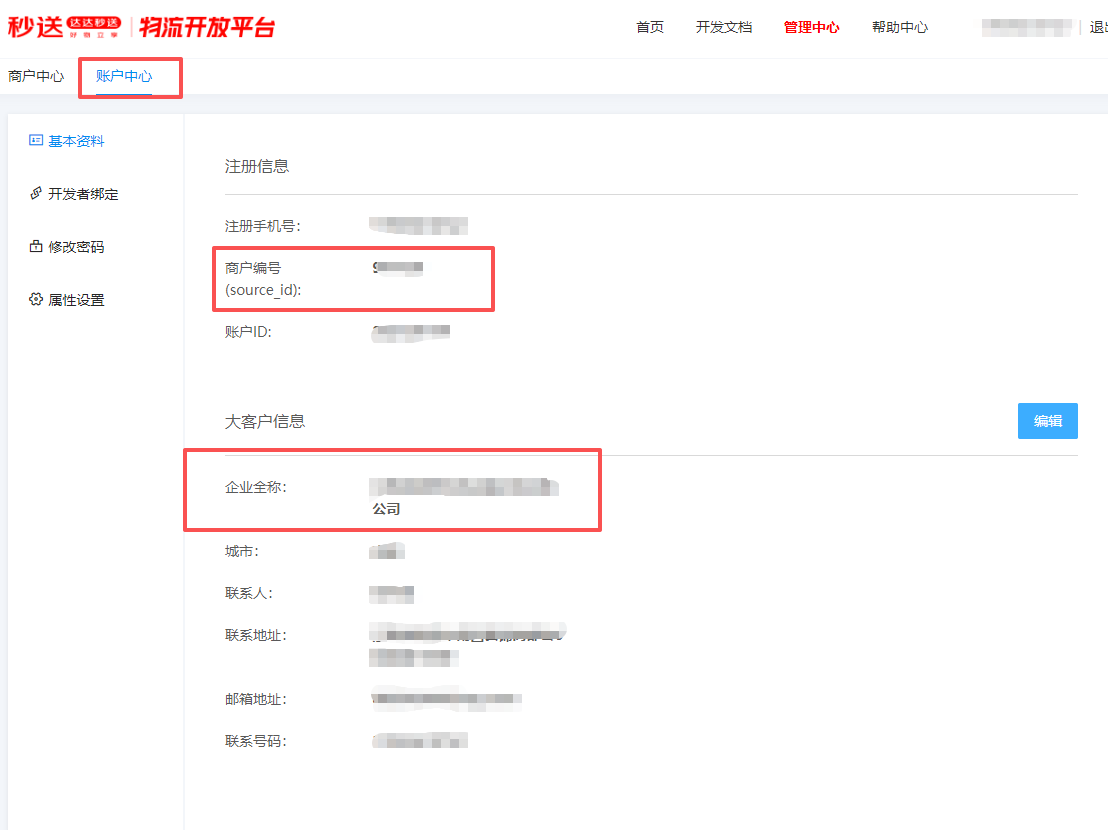
Task: Switch to the 商户中心 tab
Action: 36,76
